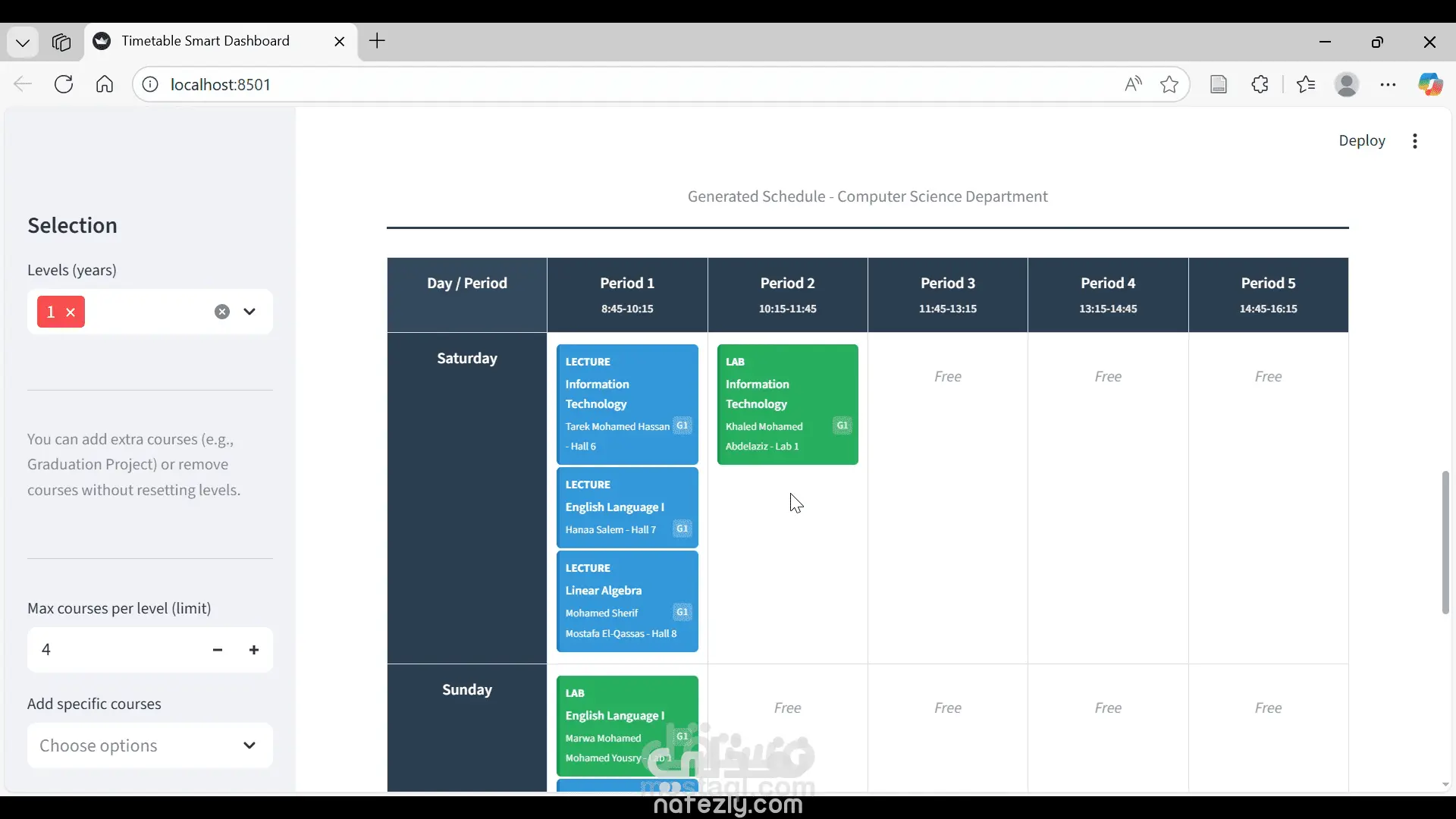Viewport: 1456px width, 819px height.
Task: Open the Favorites list icon
Action: [x=1306, y=84]
